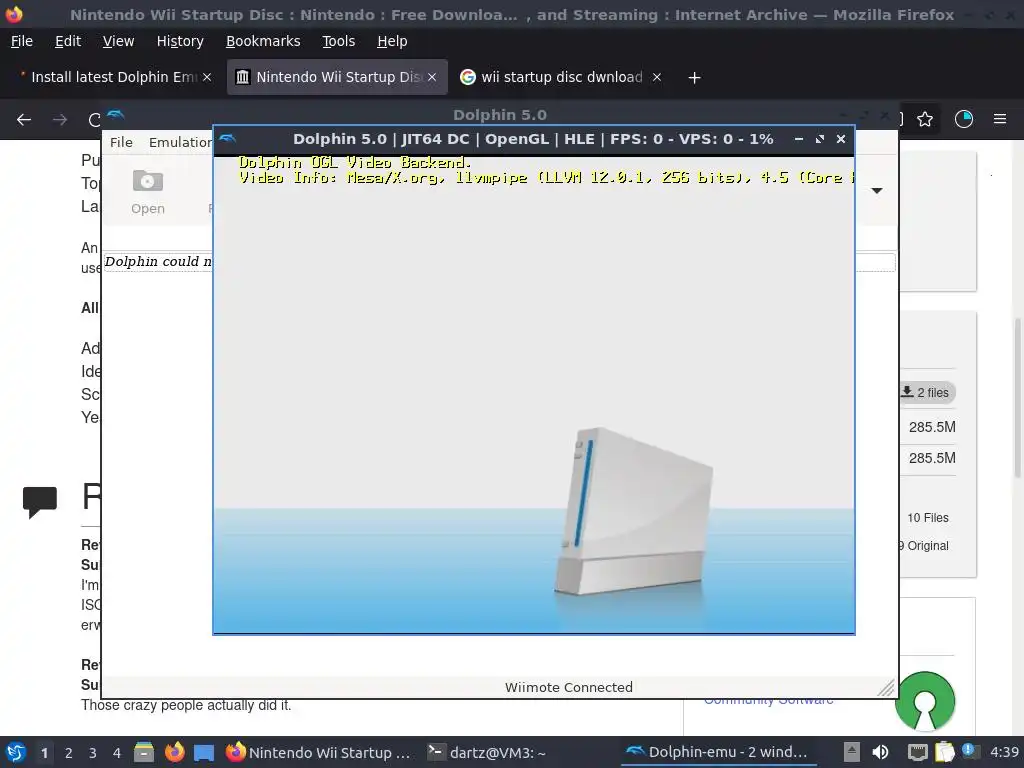The image size is (1024, 768).
Task: Open the Firefox Tools menu
Action: point(338,41)
